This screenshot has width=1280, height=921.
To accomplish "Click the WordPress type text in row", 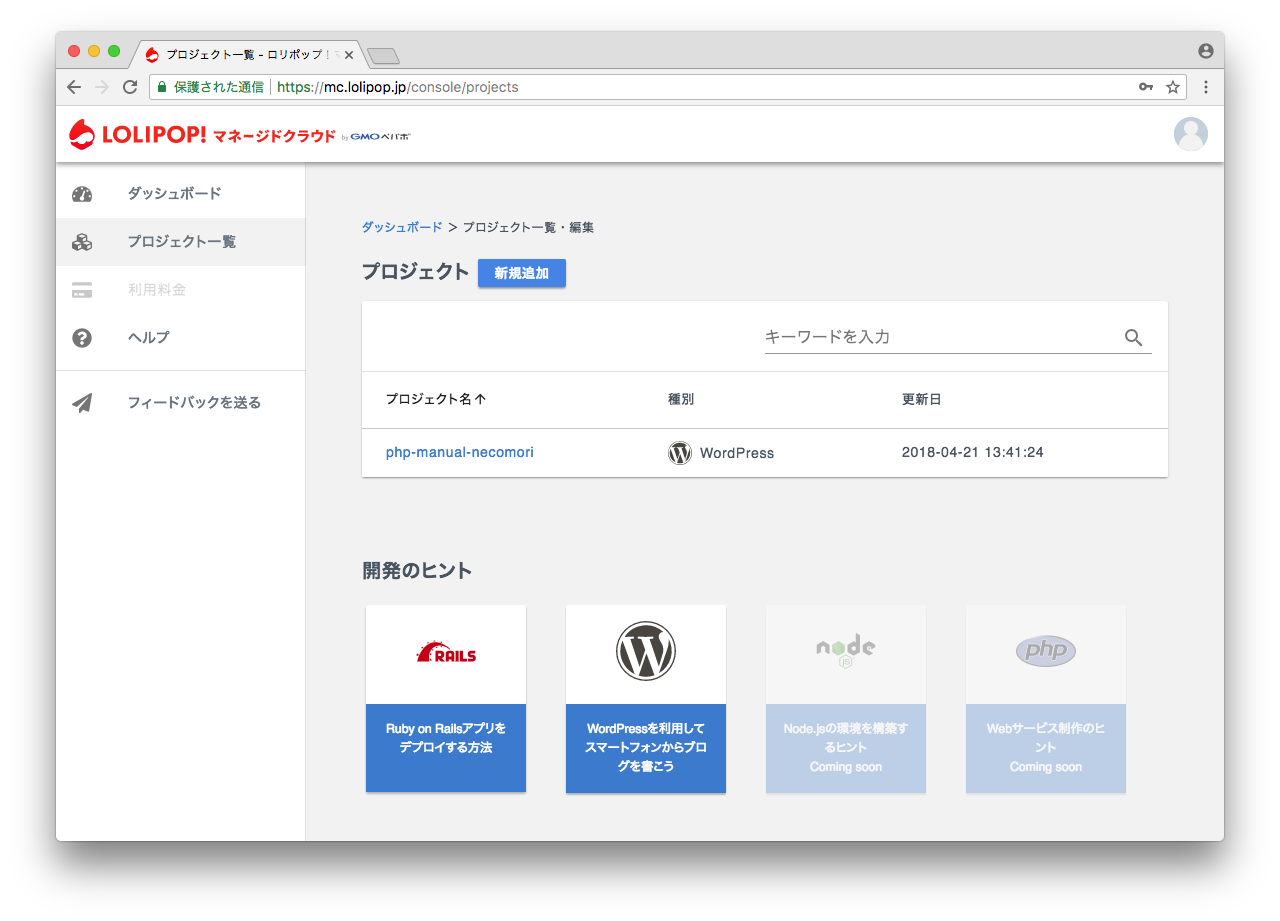I will [737, 453].
